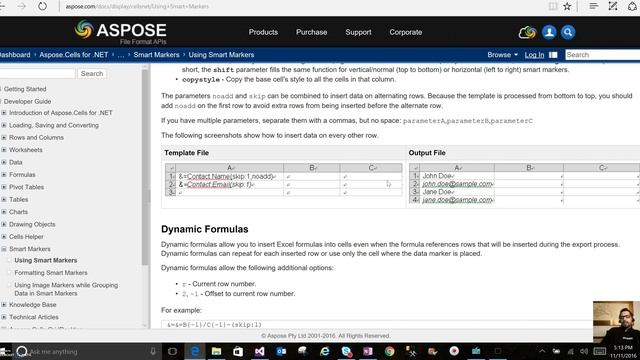Image resolution: width=640 pixels, height=360 pixels.
Task: Click the header Search input field
Action: pos(602,55)
